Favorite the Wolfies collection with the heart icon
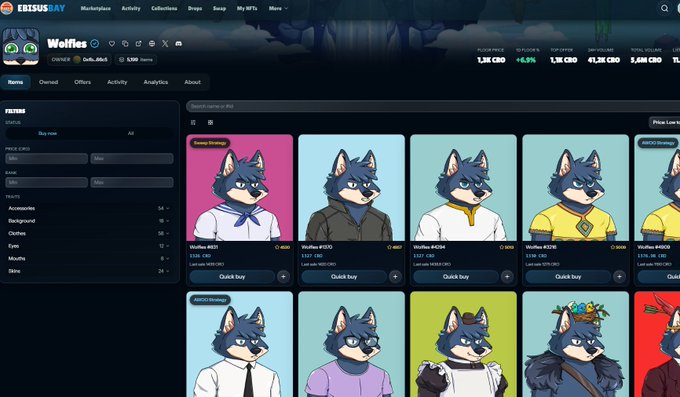This screenshot has width=680, height=397. pos(112,43)
